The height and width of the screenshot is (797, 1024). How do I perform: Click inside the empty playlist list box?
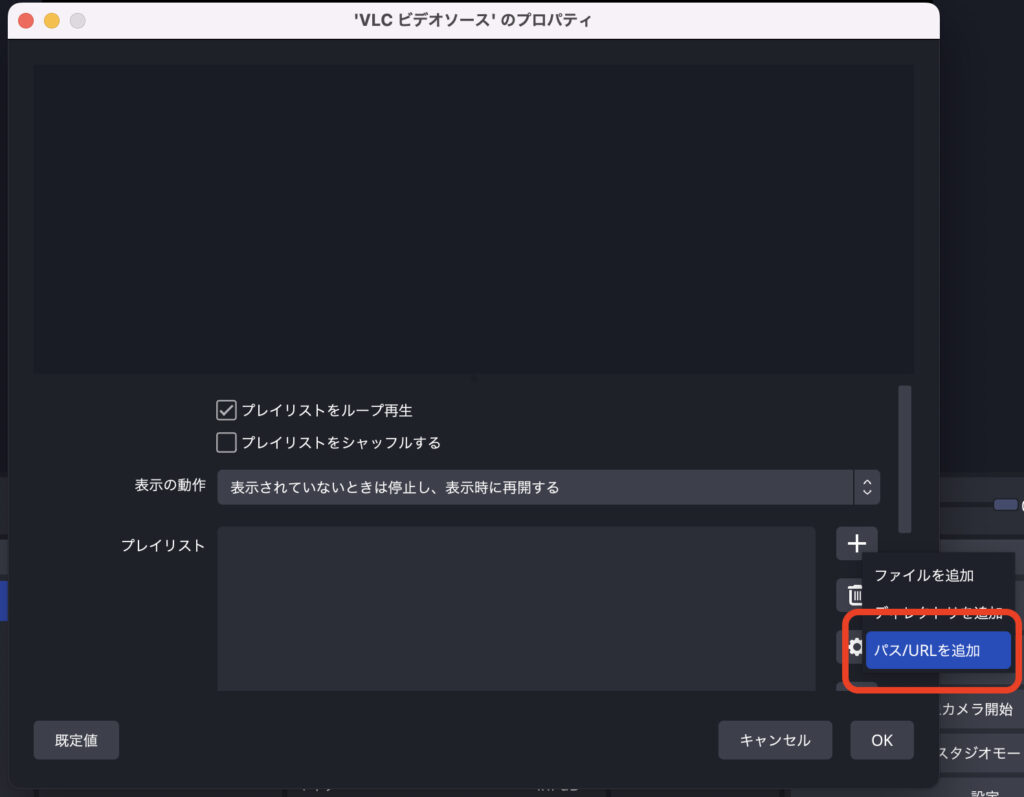(x=516, y=608)
